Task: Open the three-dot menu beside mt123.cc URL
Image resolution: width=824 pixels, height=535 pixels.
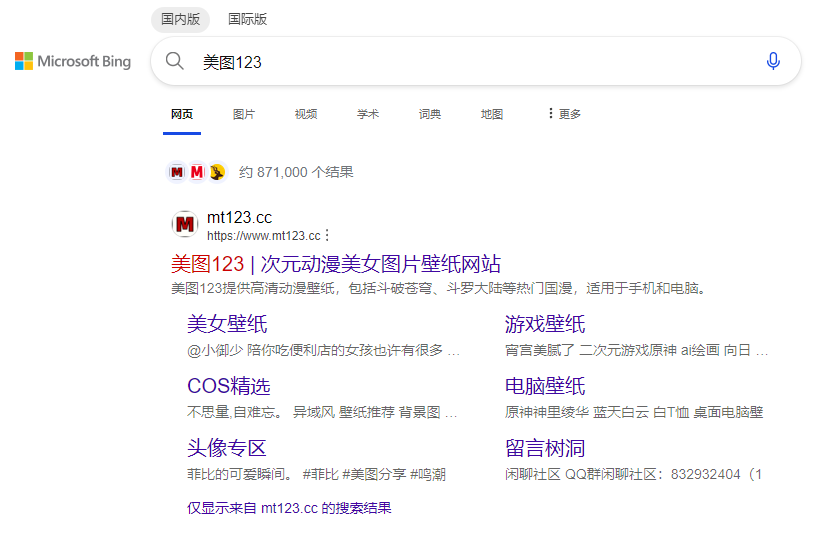Action: 327,236
